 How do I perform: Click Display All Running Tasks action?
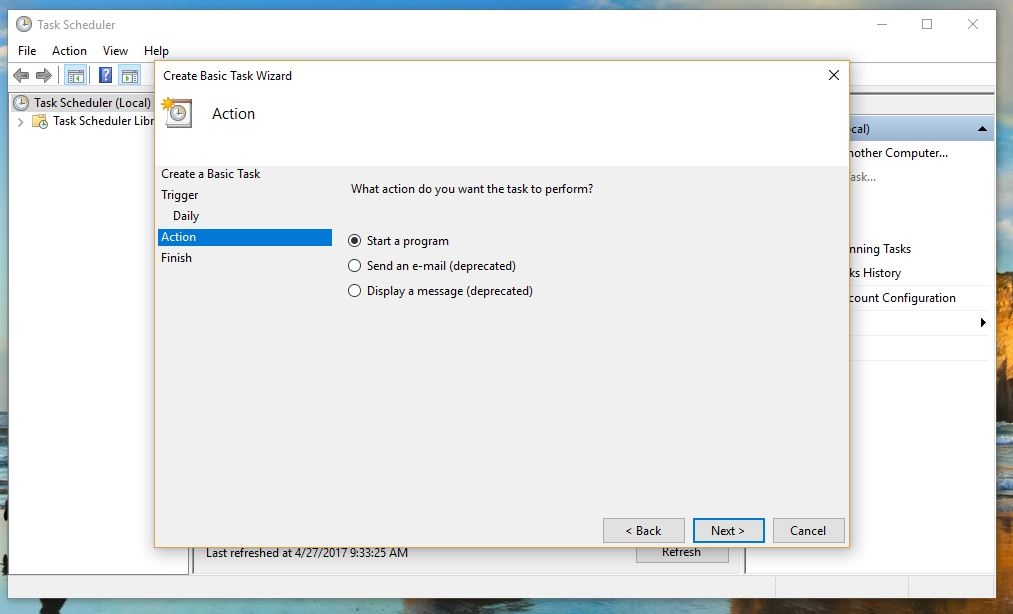pyautogui.click(x=880, y=249)
